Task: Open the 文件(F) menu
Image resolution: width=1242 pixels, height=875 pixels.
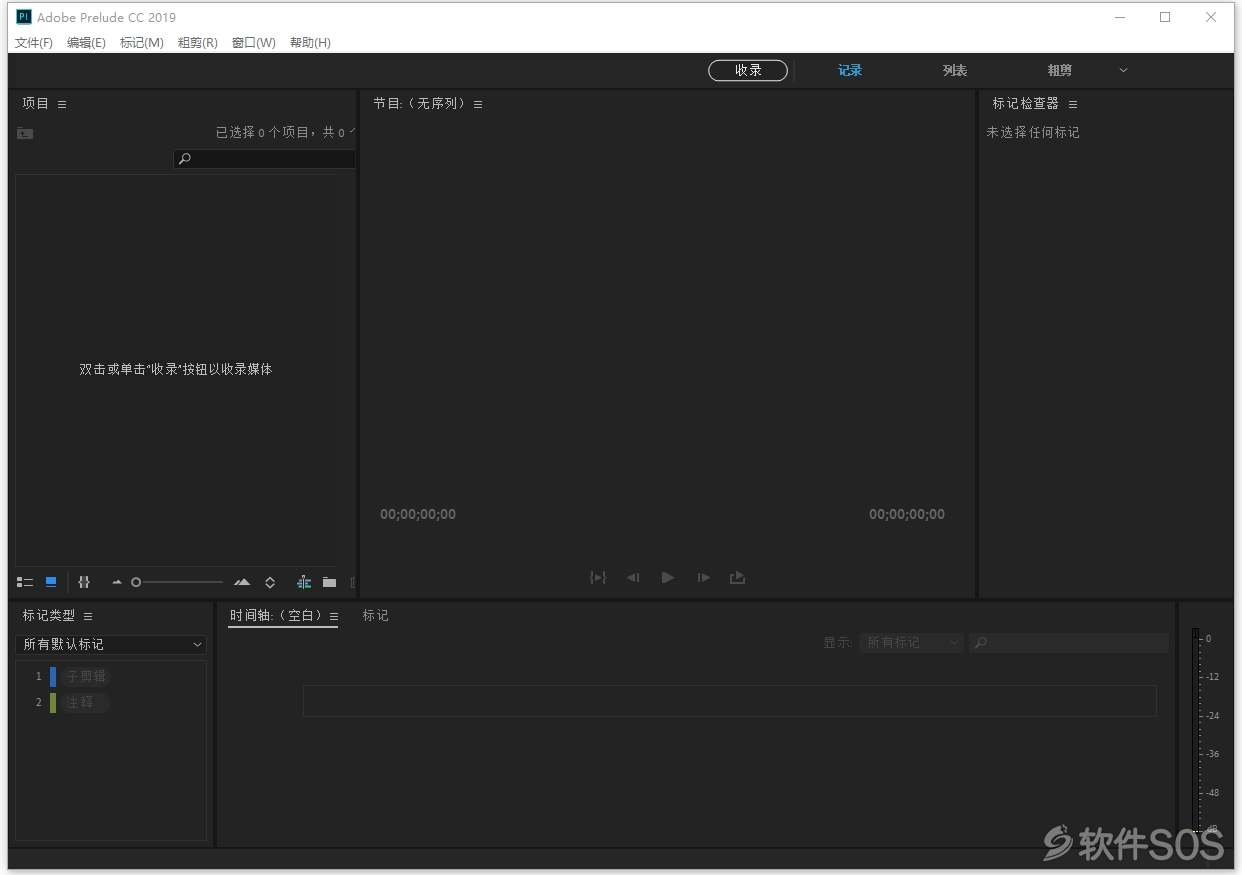Action: pos(34,43)
